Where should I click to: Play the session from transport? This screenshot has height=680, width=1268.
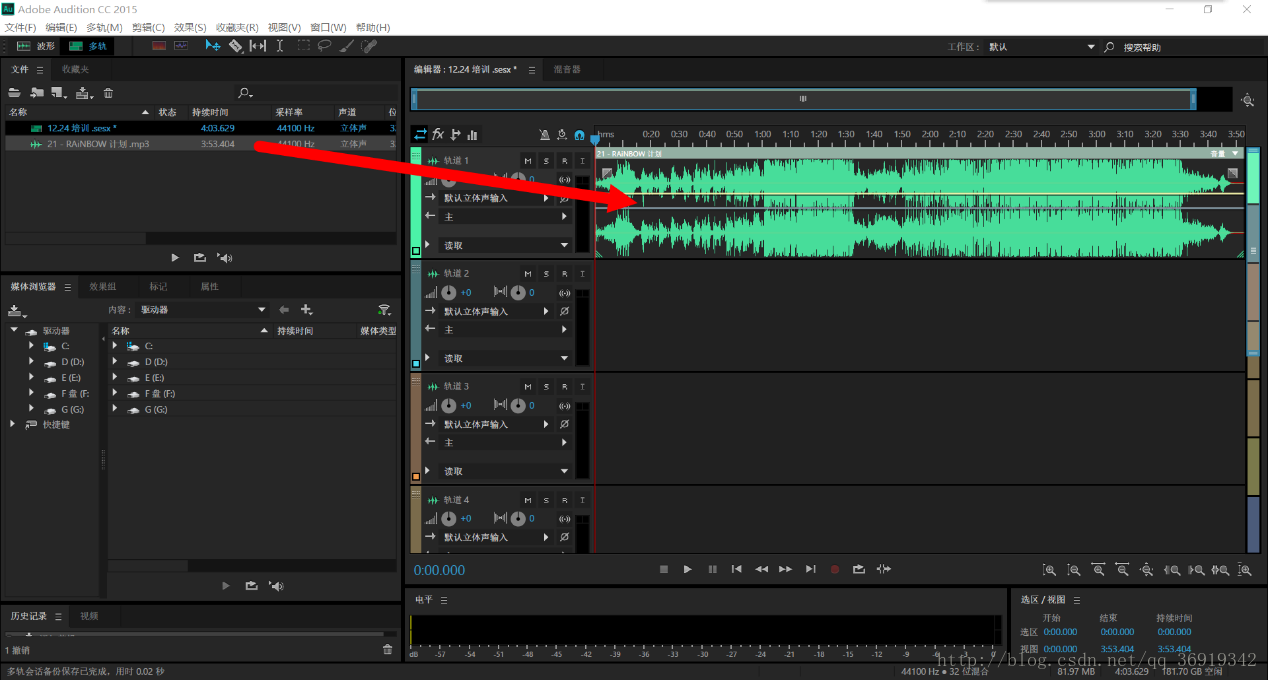687,569
